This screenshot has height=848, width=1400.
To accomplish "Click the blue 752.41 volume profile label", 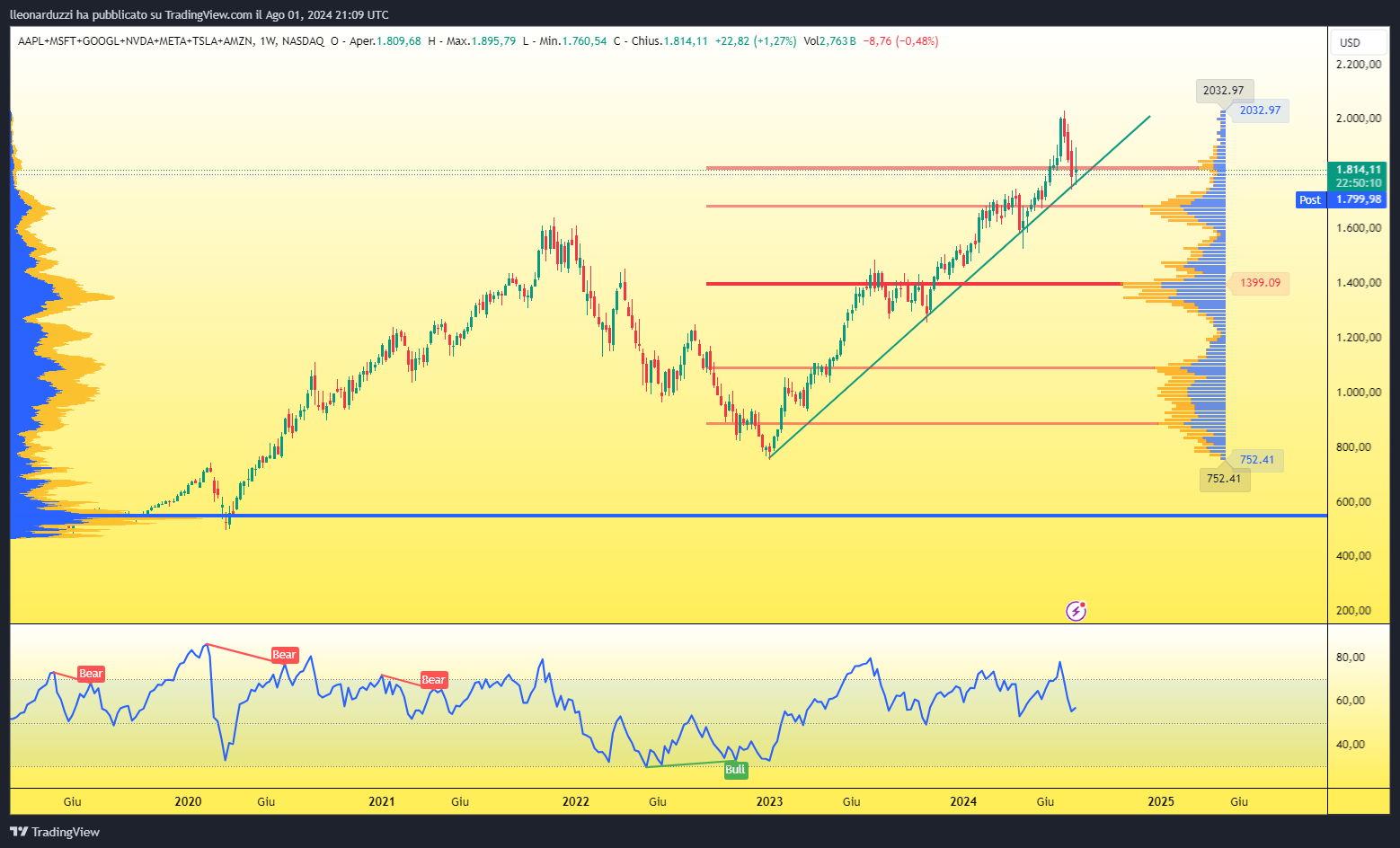I will coord(1257,460).
